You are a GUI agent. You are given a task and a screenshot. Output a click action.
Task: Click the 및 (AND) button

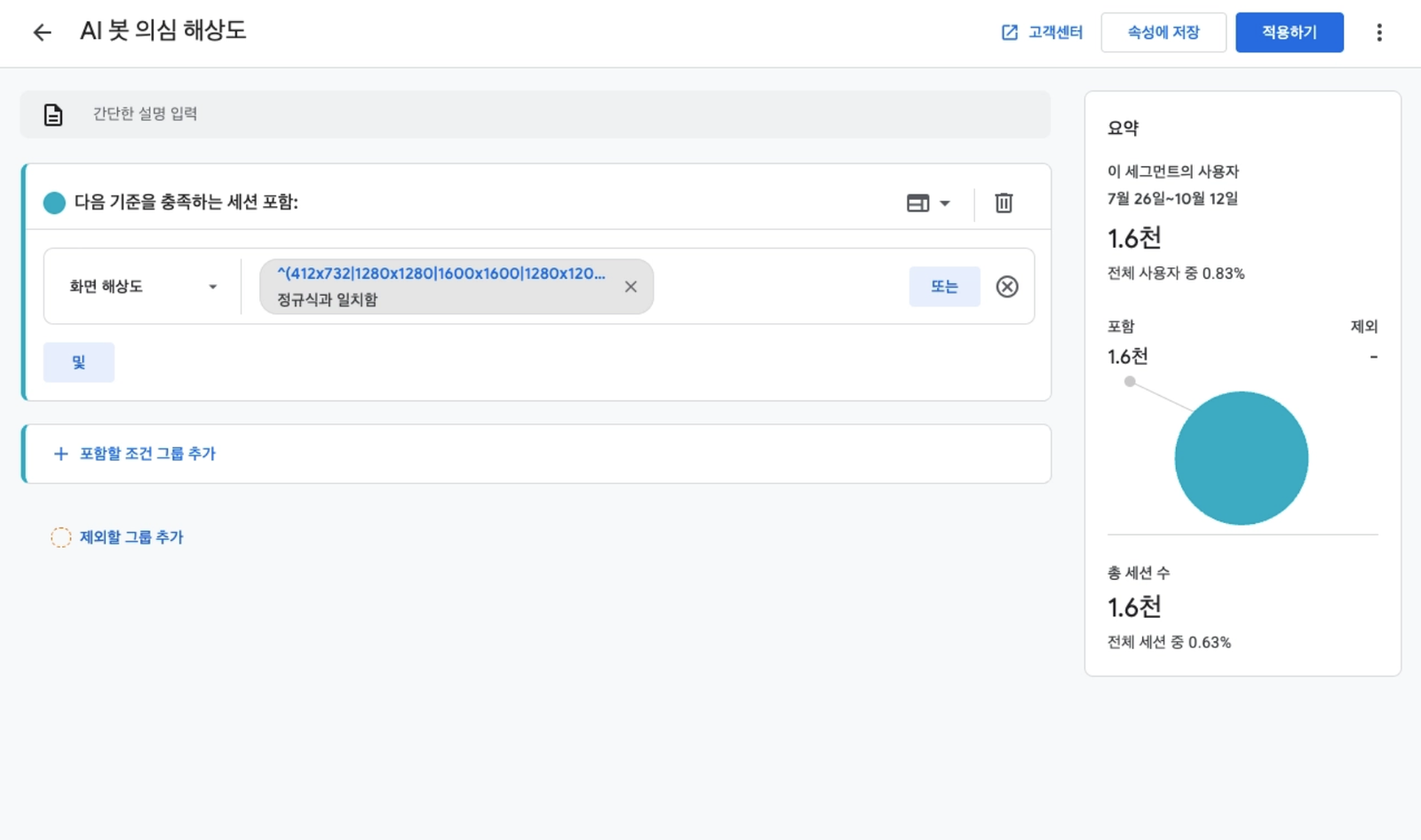(79, 362)
